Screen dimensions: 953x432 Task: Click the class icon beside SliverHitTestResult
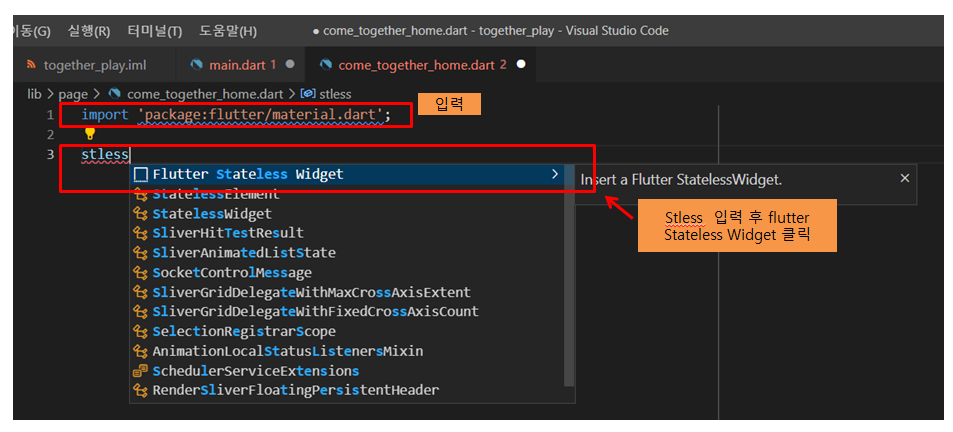(x=141, y=233)
